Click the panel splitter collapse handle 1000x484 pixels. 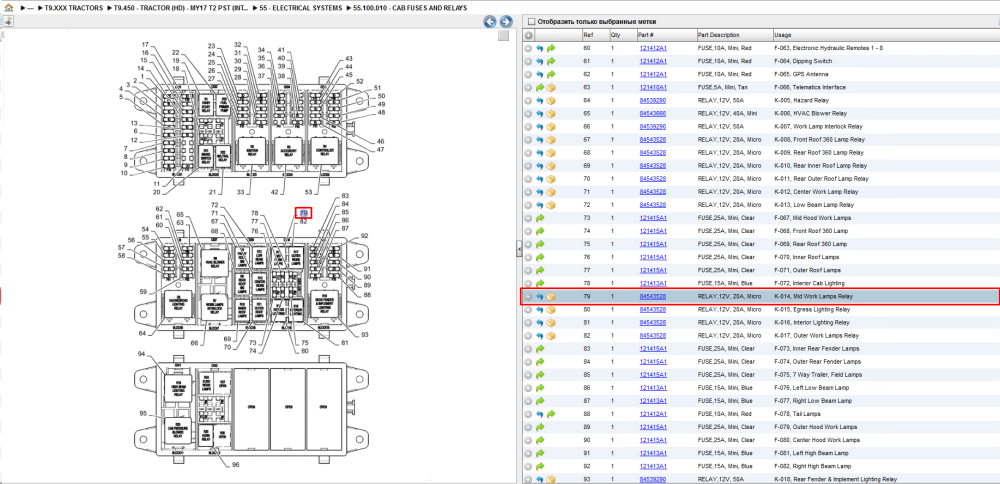[x=518, y=250]
